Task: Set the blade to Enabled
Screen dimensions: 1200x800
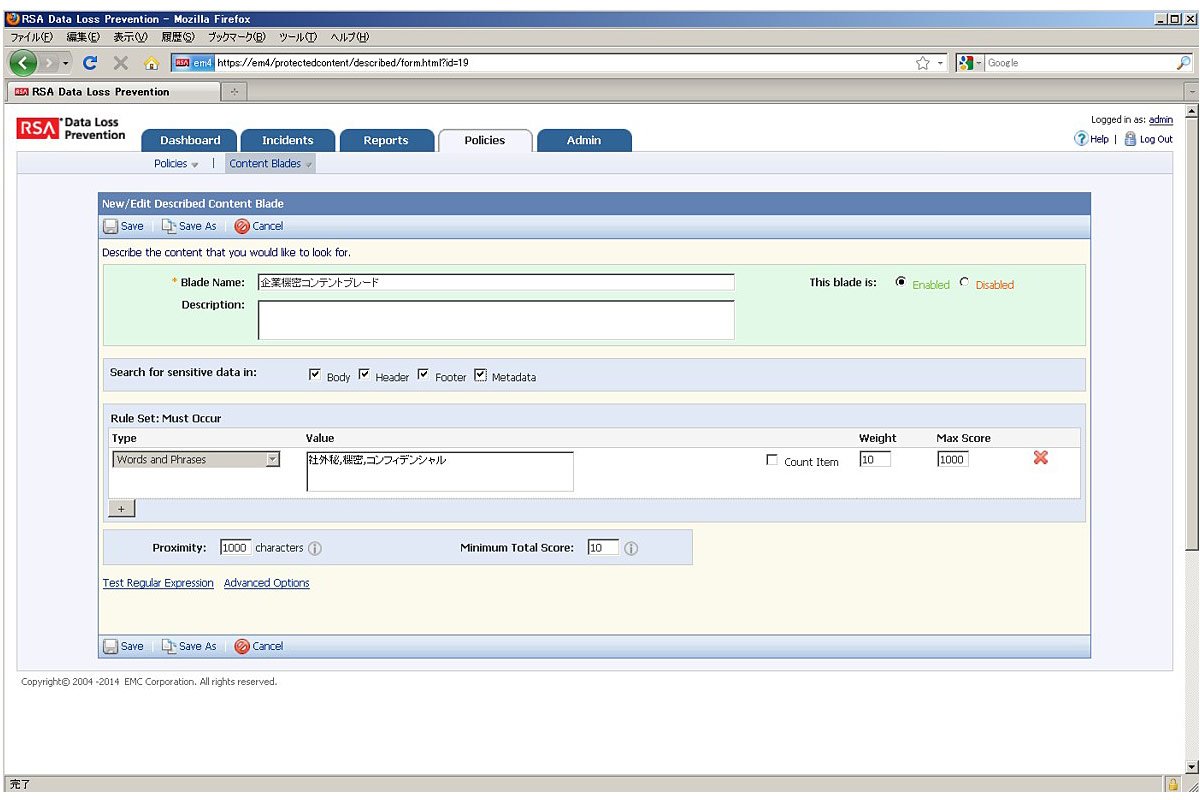Action: coord(901,283)
